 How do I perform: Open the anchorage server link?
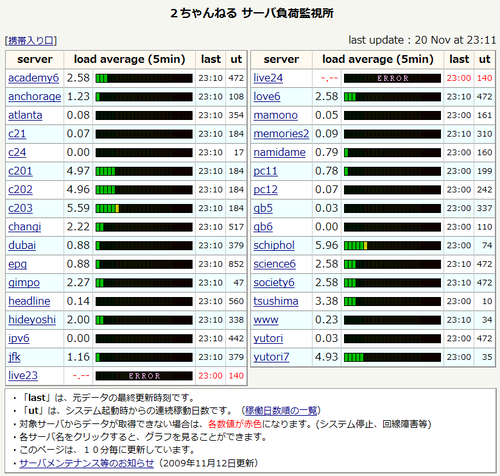[x=35, y=97]
